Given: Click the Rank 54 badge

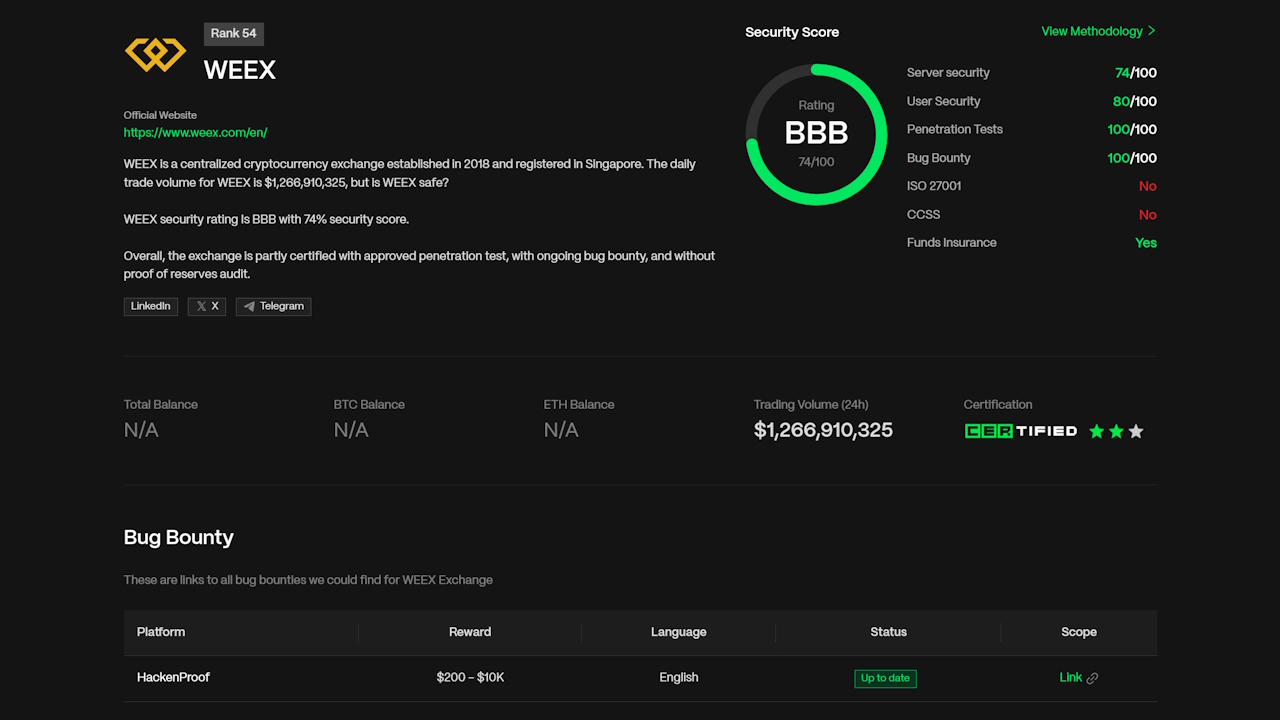Looking at the screenshot, I should click(x=233, y=33).
